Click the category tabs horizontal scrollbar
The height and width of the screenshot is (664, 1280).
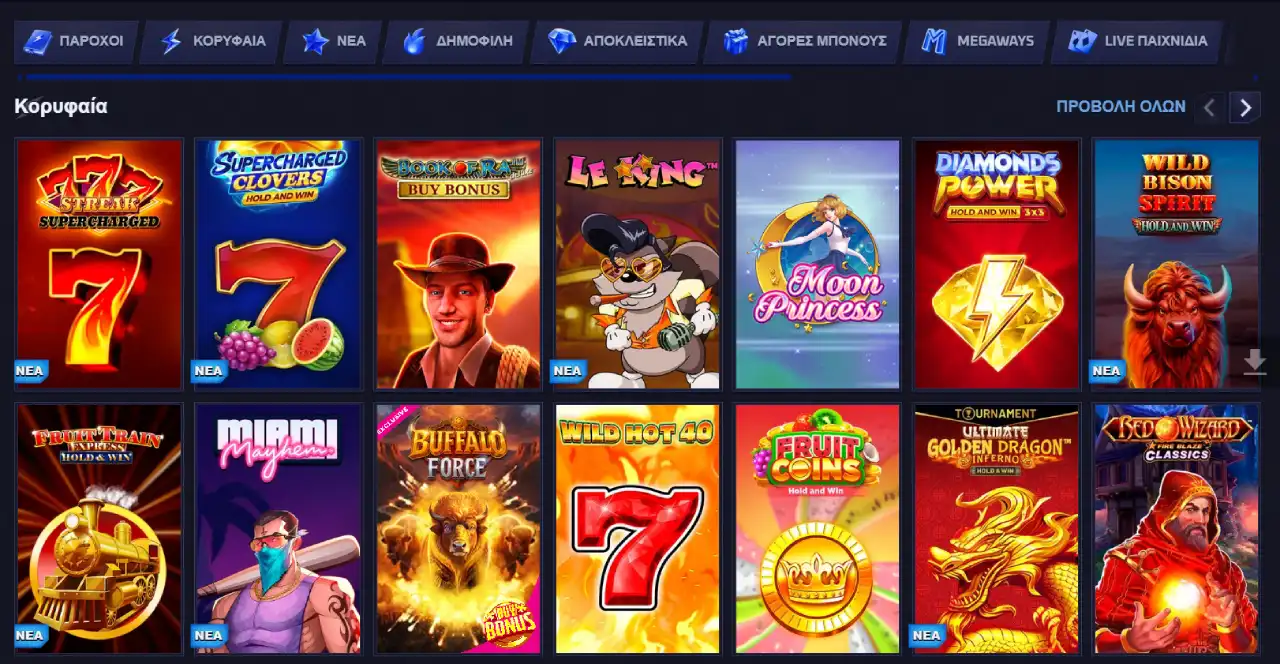coord(408,76)
